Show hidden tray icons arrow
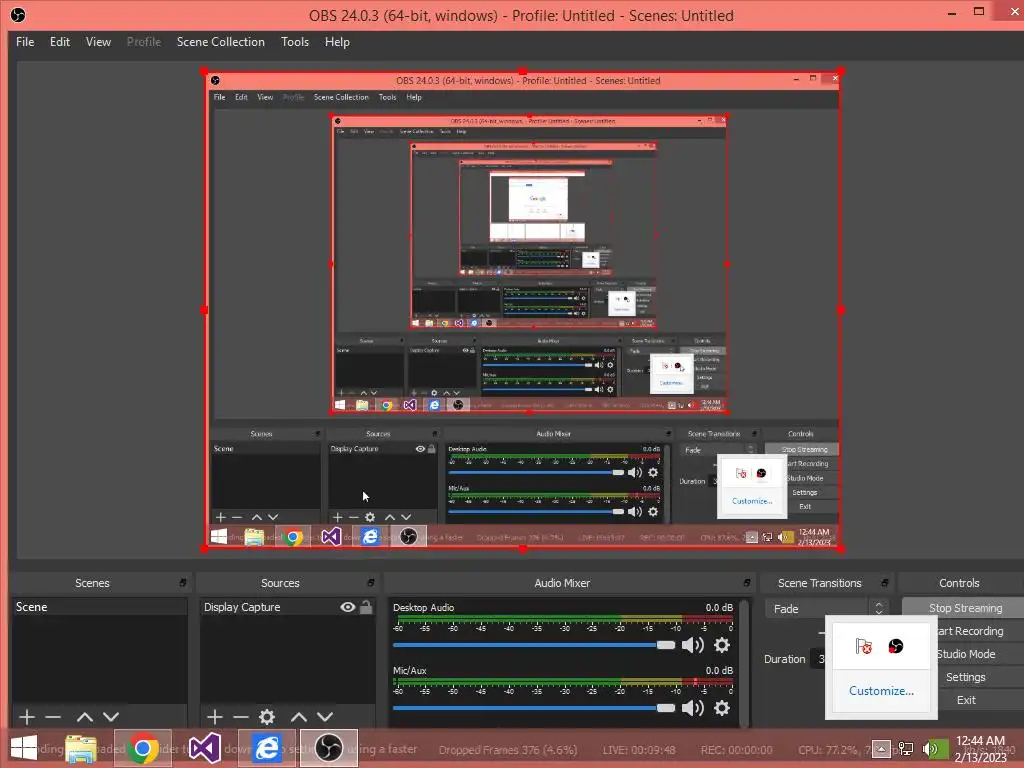1024x768 pixels. point(881,749)
